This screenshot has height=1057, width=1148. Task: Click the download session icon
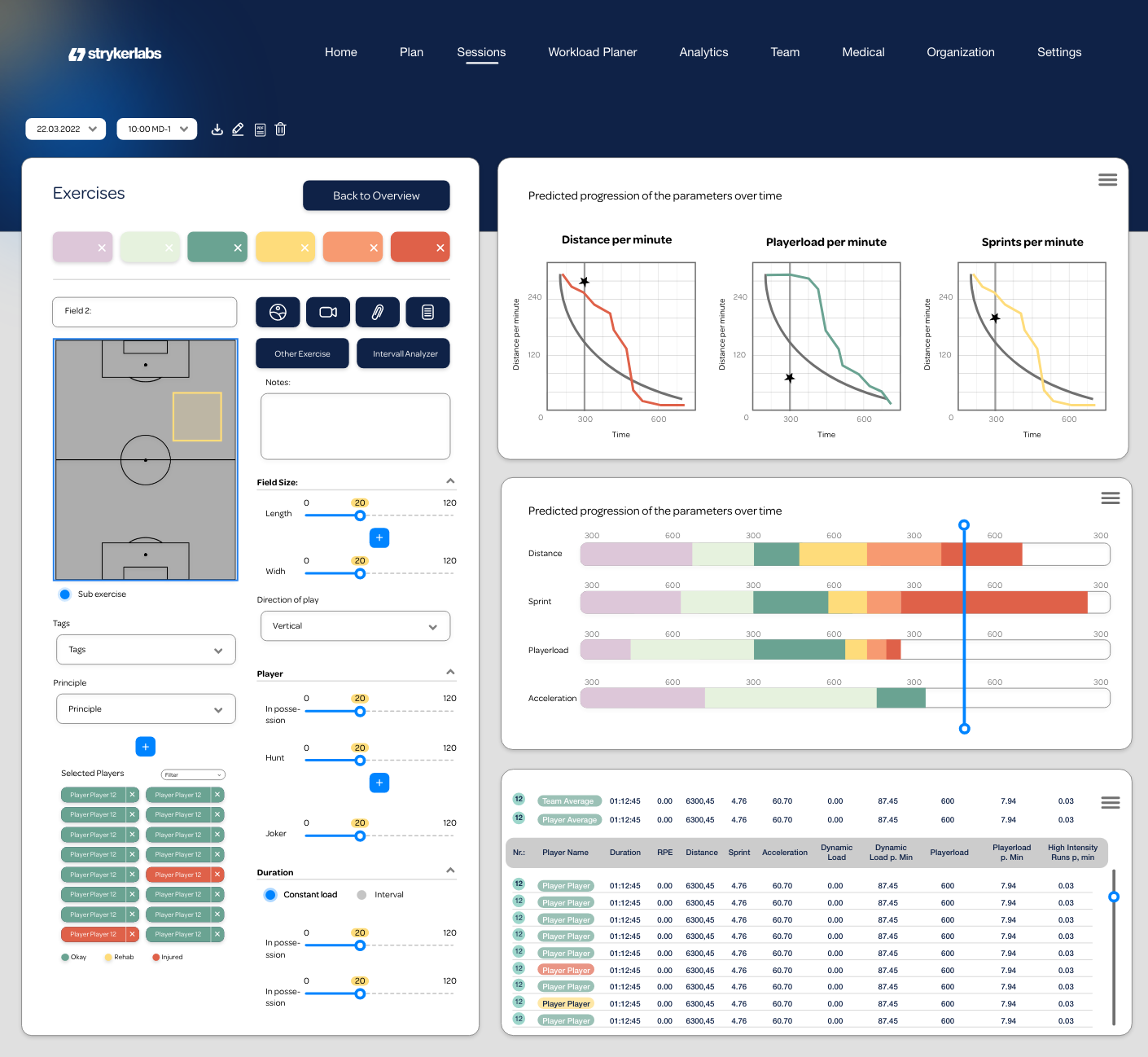tap(217, 129)
